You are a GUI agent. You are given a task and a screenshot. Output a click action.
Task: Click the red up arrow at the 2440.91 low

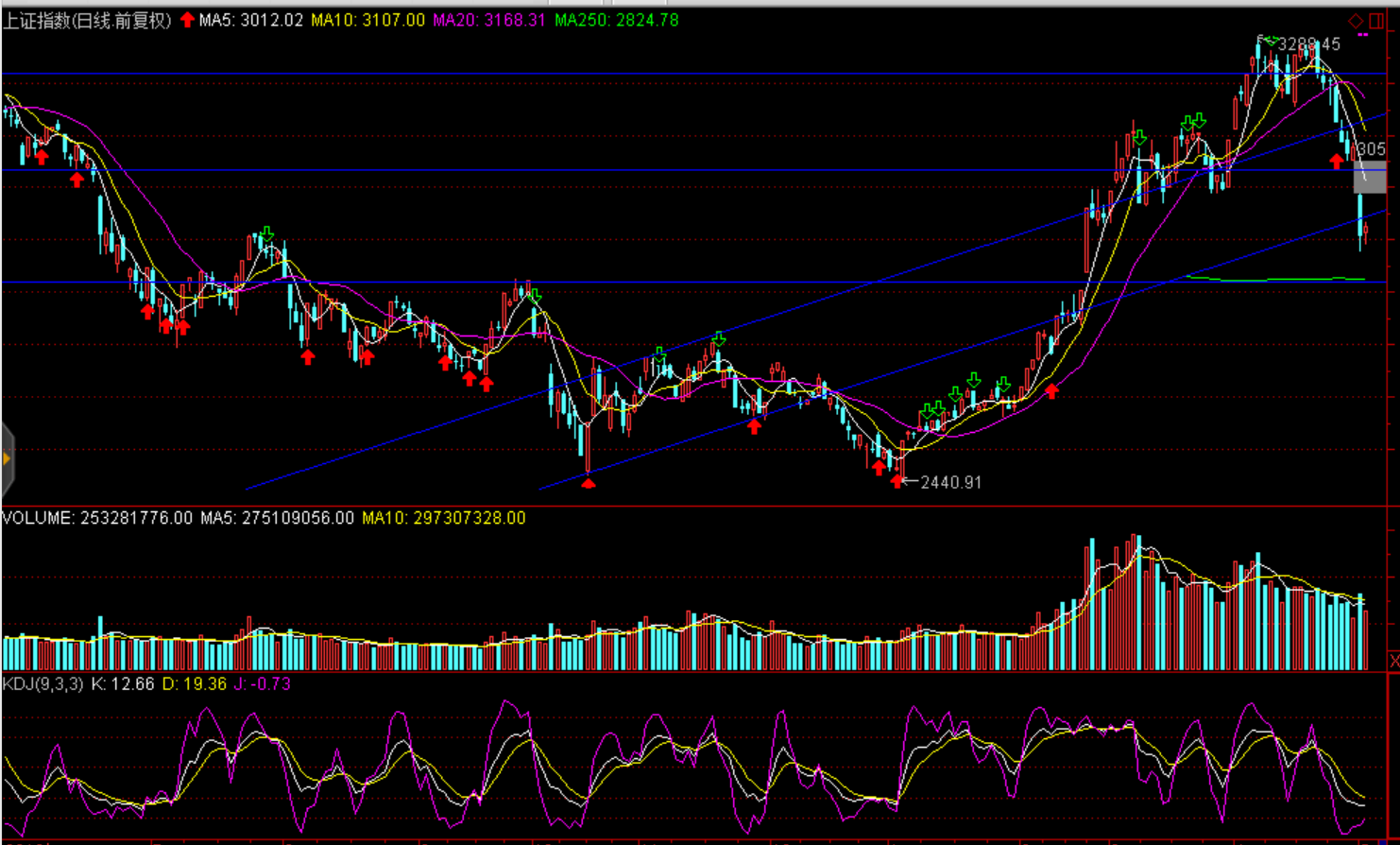tap(896, 481)
